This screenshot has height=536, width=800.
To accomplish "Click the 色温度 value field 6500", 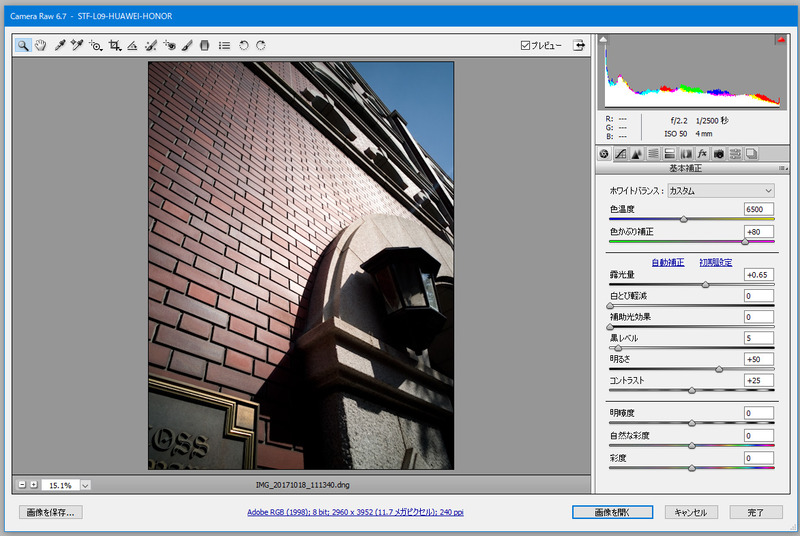I will 758,209.
